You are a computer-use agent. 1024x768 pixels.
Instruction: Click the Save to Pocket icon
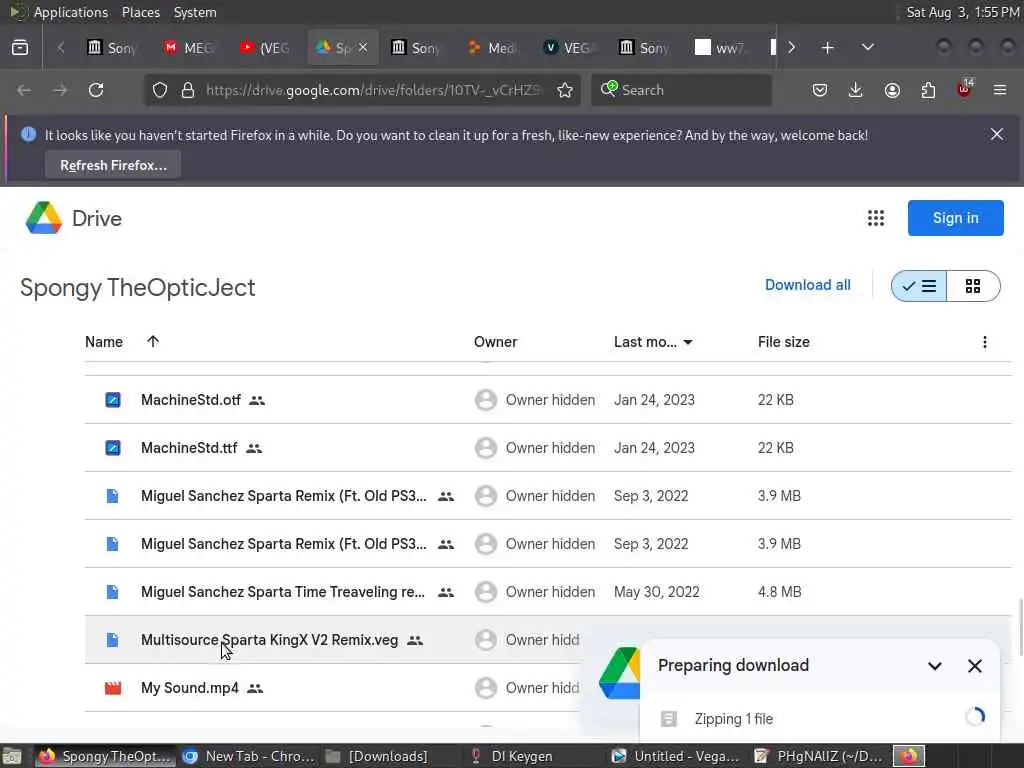pyautogui.click(x=820, y=90)
